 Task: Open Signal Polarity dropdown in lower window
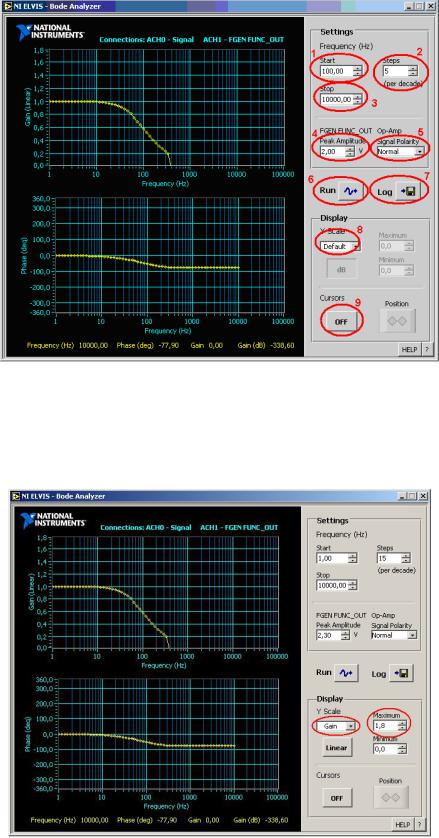(394, 635)
